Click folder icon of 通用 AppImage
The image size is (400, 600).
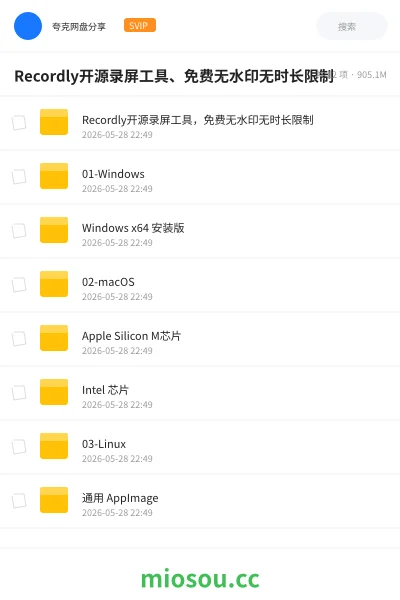54,500
